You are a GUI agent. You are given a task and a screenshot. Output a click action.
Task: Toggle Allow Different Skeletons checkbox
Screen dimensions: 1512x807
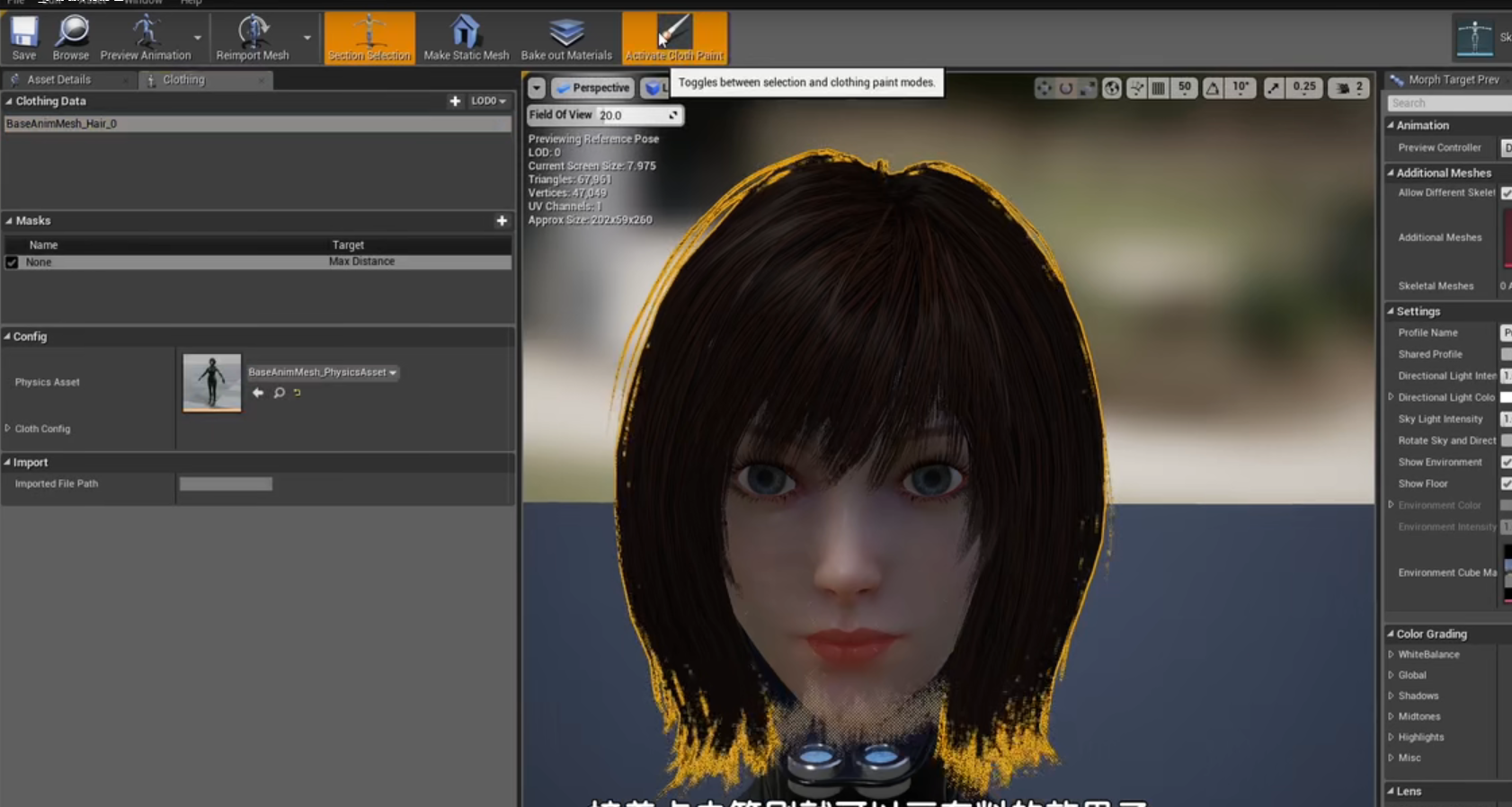1507,193
